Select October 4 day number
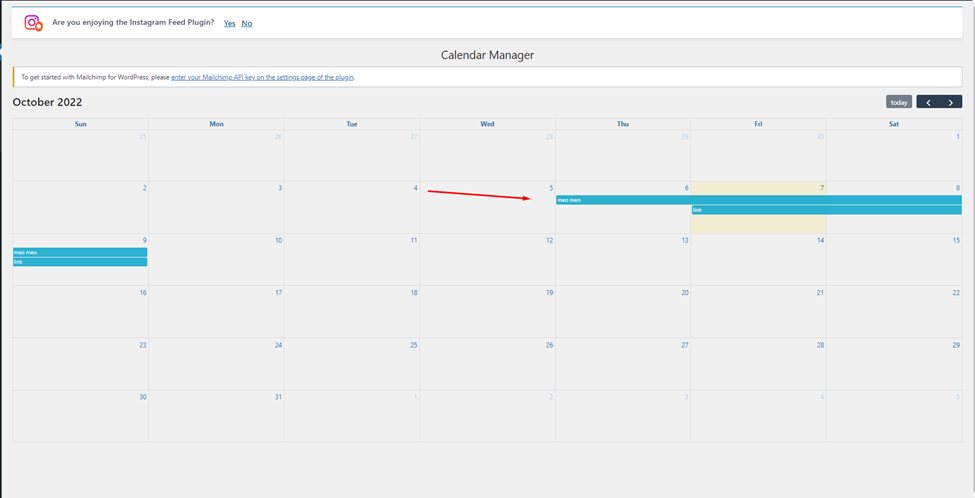This screenshot has height=498, width=975. coord(415,188)
